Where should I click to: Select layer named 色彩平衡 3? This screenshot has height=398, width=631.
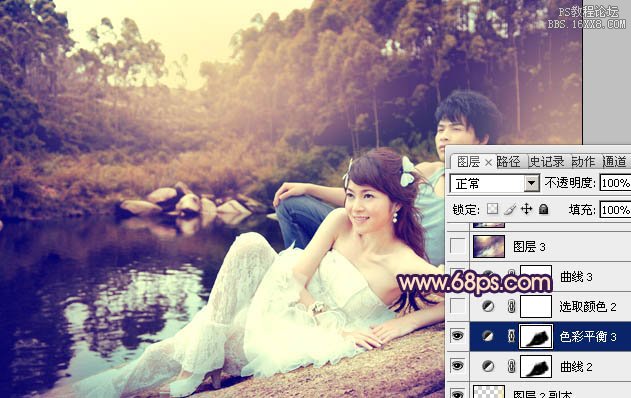point(588,336)
